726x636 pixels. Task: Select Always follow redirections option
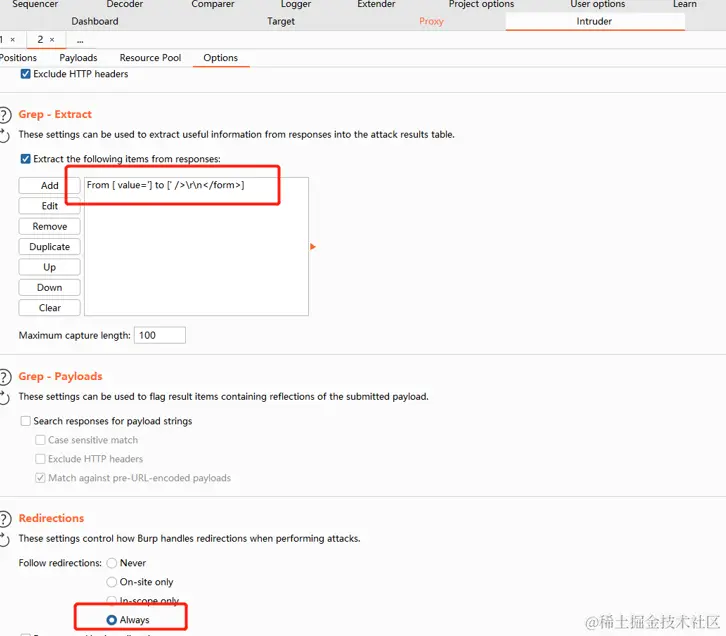click(x=112, y=620)
